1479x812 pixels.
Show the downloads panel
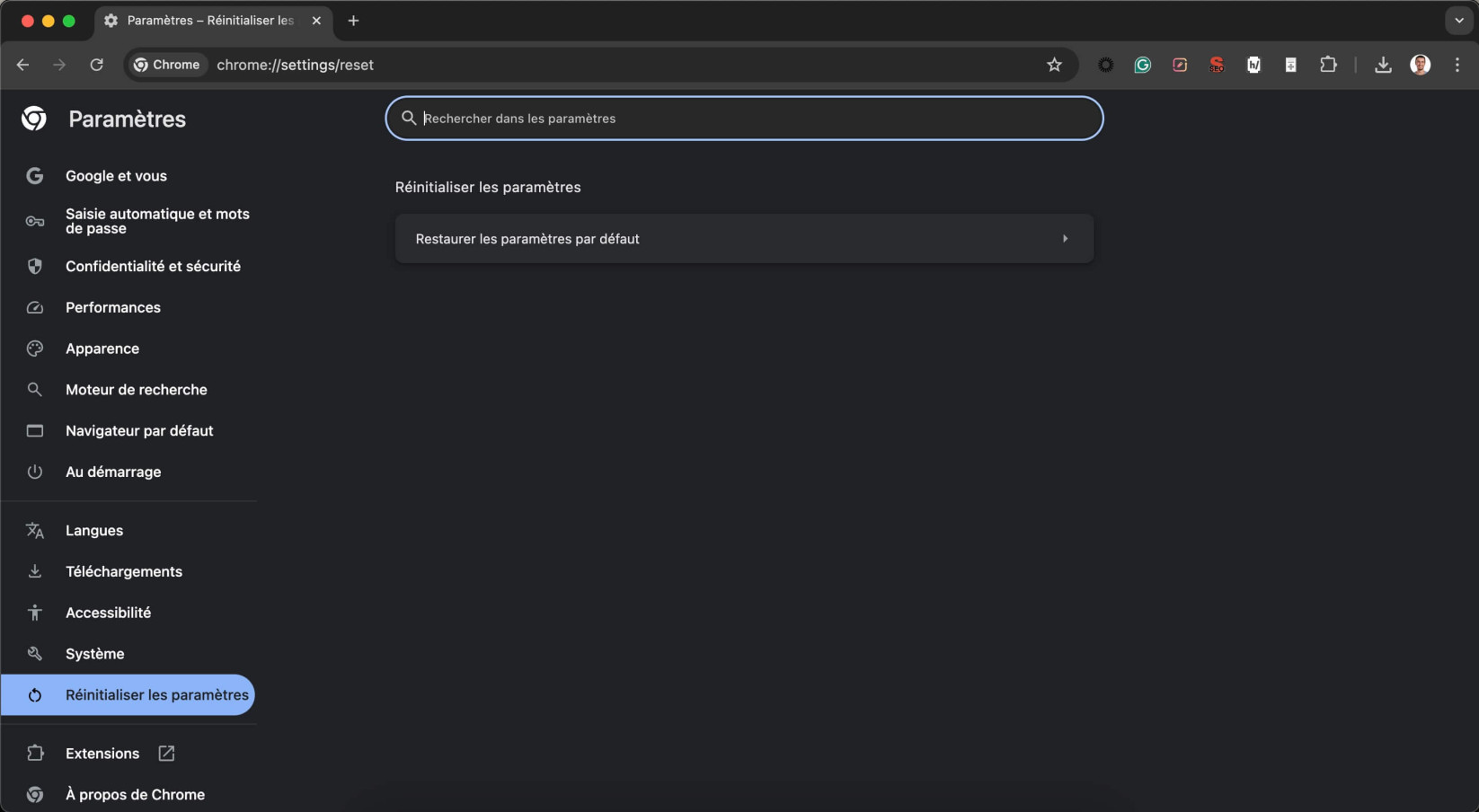pos(1383,65)
